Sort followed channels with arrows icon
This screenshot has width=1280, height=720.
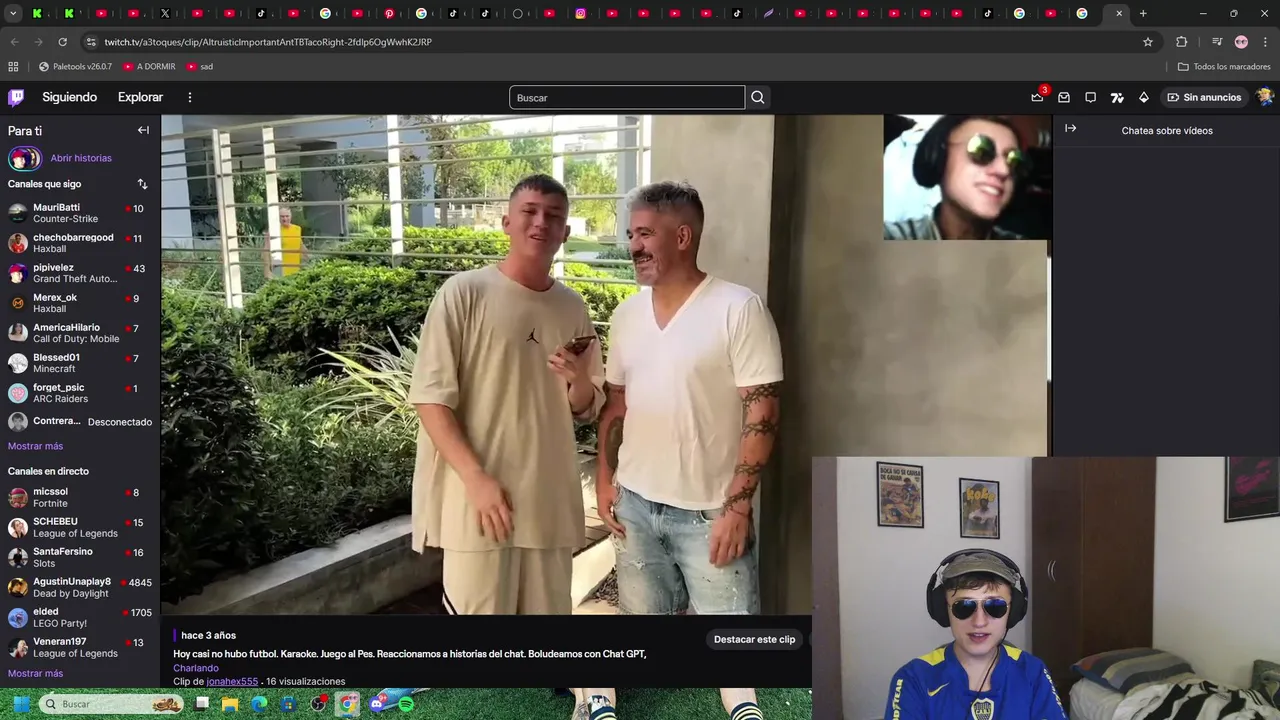point(142,184)
